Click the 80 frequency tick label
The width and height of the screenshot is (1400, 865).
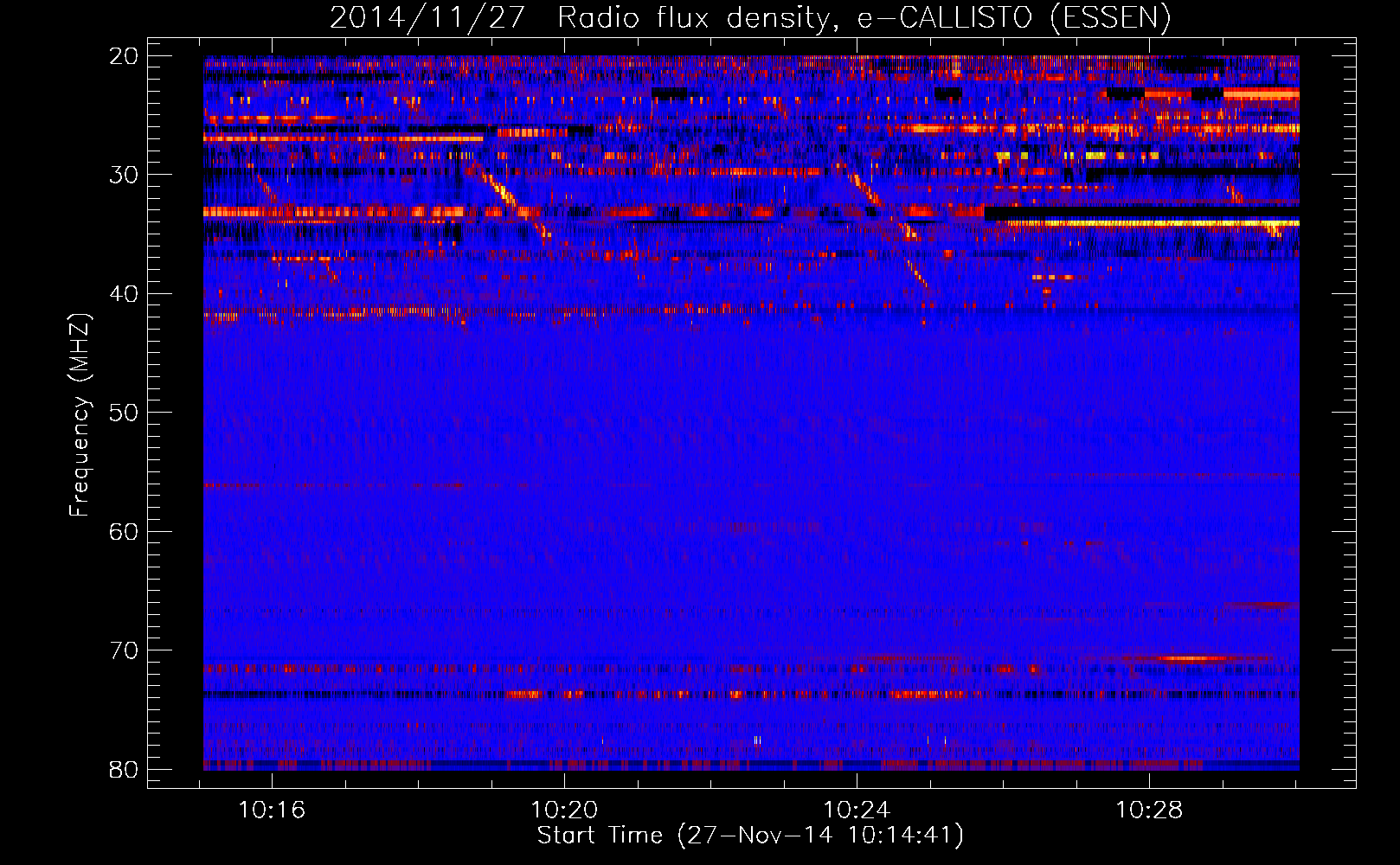click(124, 769)
